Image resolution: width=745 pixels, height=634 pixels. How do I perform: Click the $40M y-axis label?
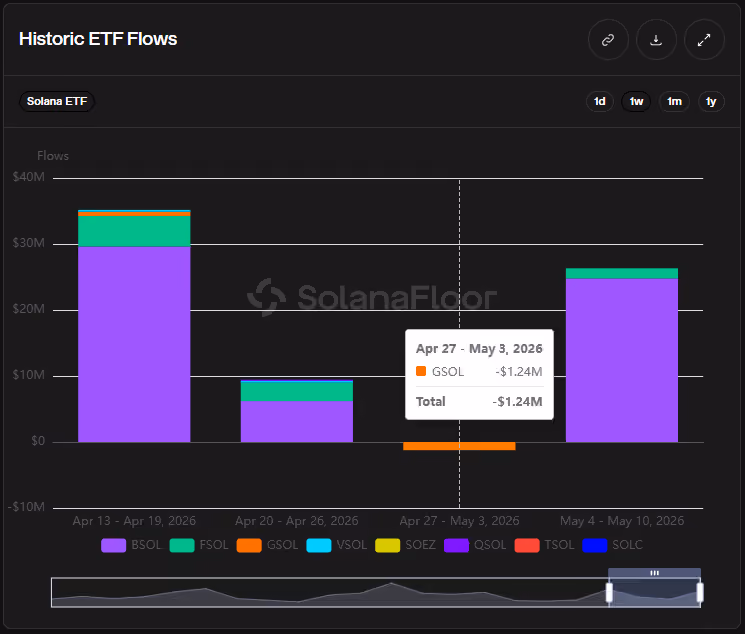pos(29,177)
